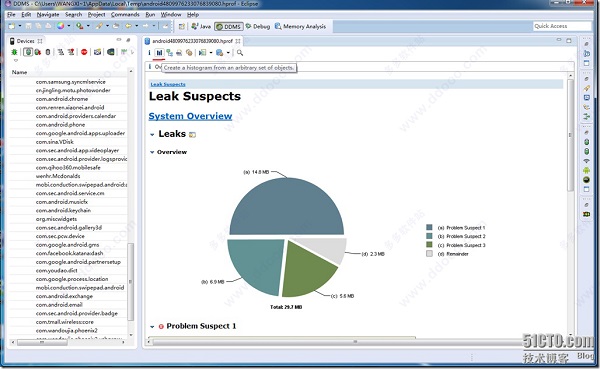Click the debug selected process bug icon
The height and width of the screenshot is (369, 600).
(14, 52)
